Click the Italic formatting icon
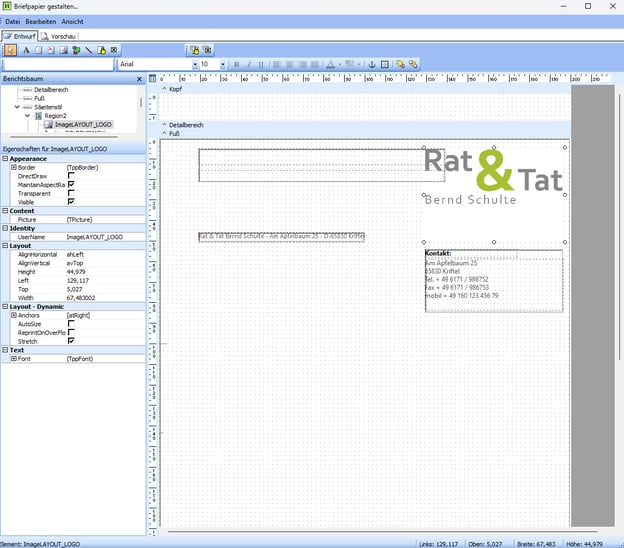 tap(249, 64)
